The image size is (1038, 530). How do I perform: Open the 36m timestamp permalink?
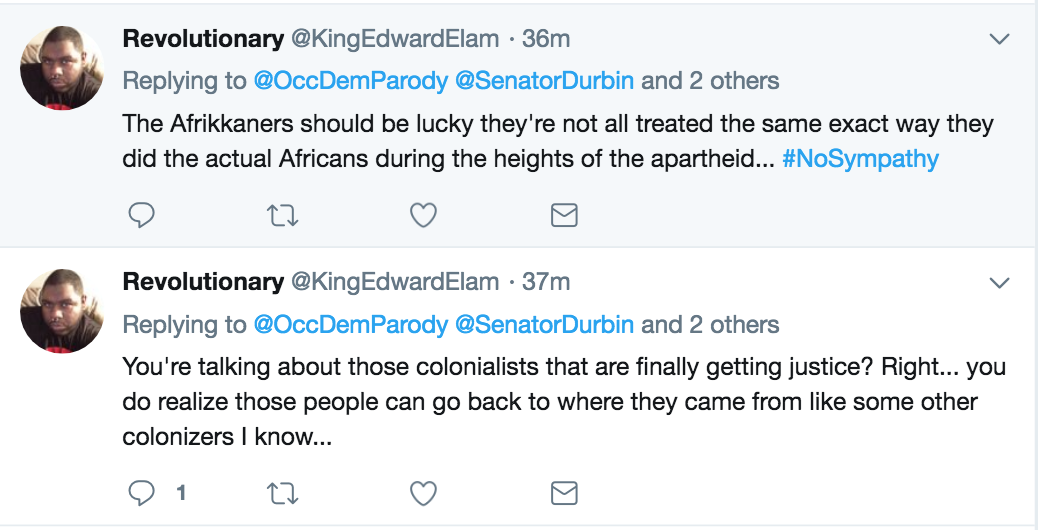[x=546, y=40]
